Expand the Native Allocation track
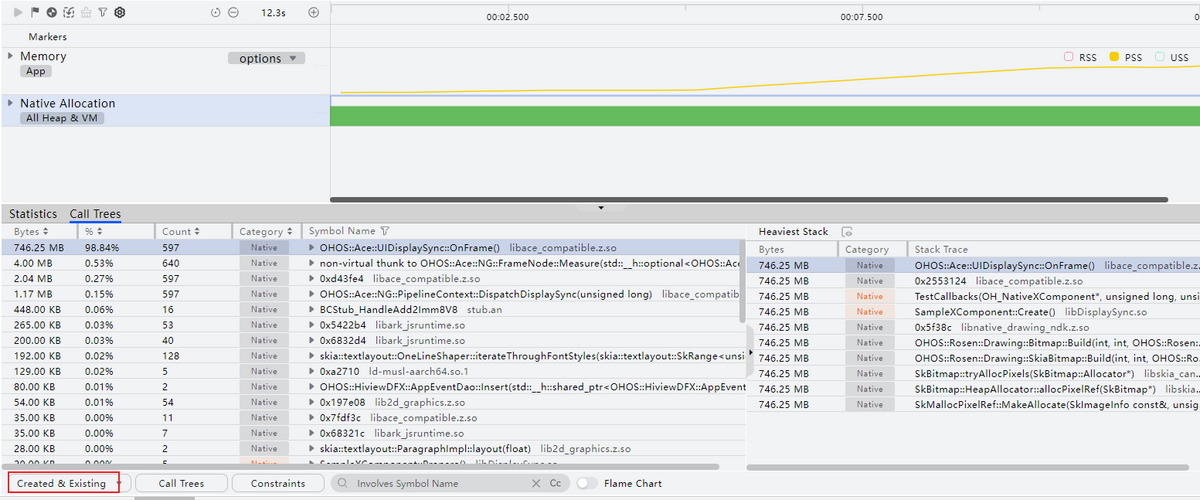Viewport: 1200px width, 500px height. [11, 103]
